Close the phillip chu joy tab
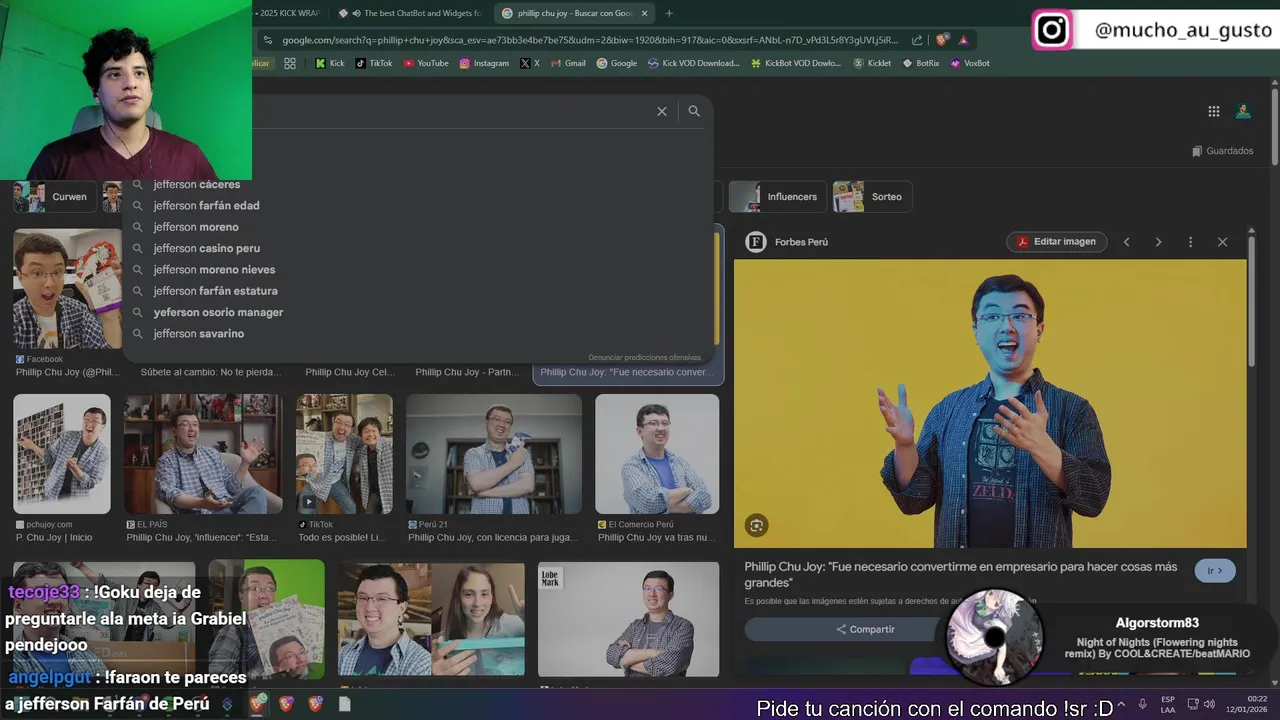This screenshot has height=720, width=1280. pyautogui.click(x=644, y=13)
